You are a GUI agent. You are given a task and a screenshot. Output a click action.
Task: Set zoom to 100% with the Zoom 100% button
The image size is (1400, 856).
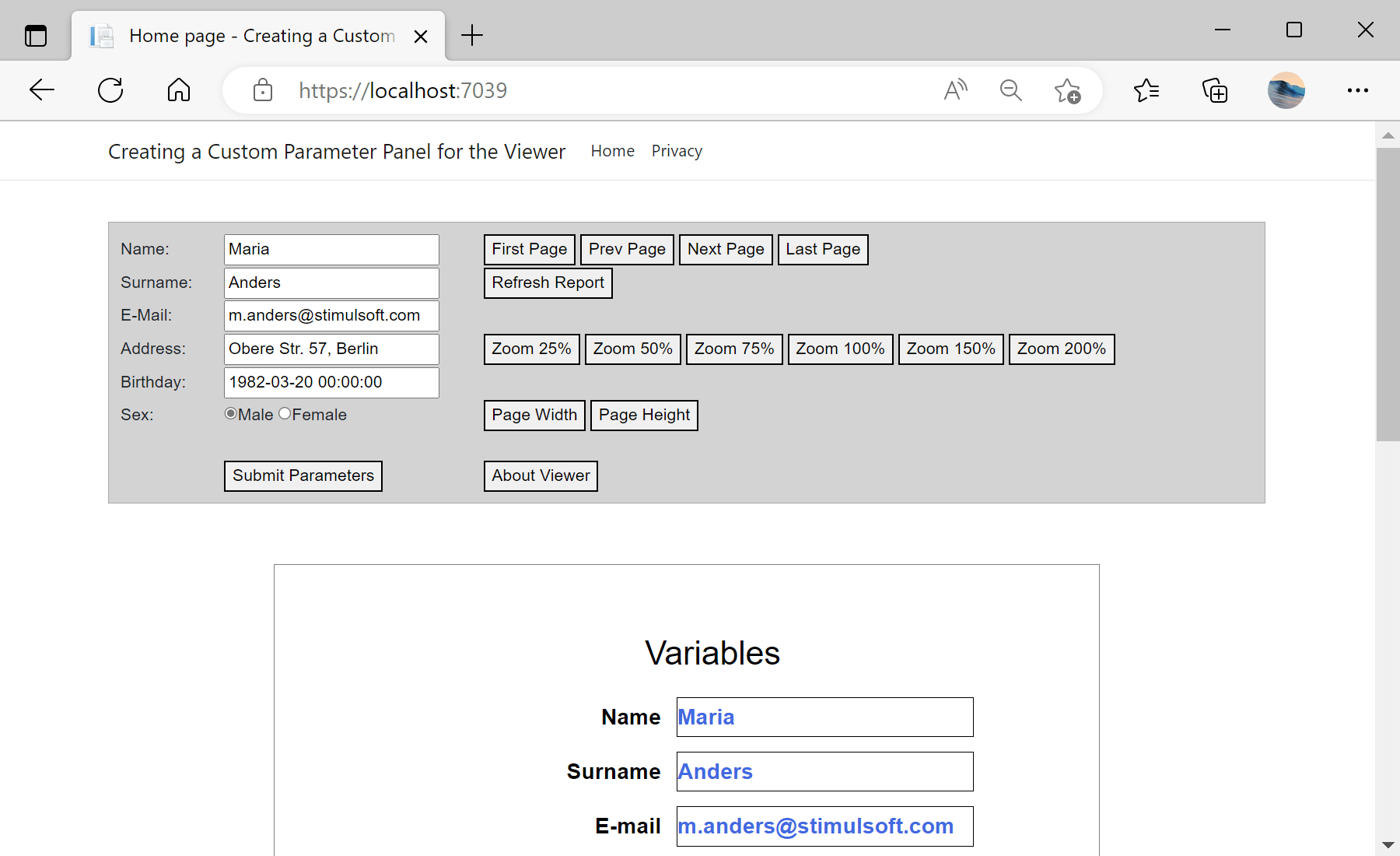point(839,349)
